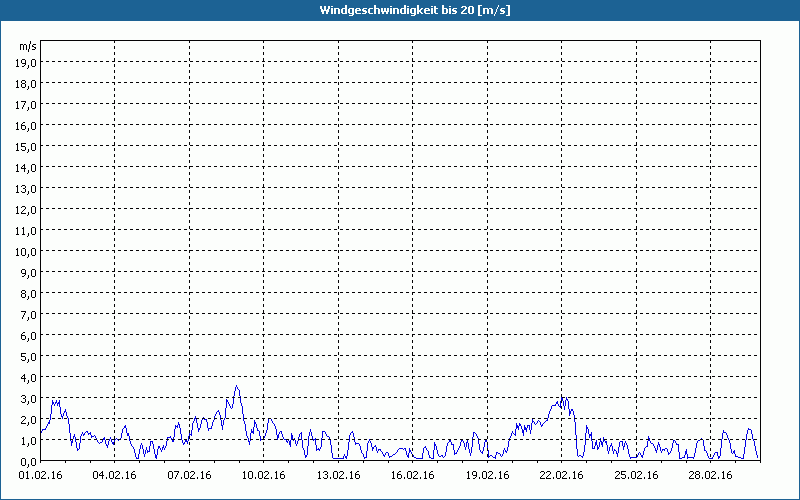Click the 4,0 y-axis label
This screenshot has width=800, height=500.
point(28,378)
